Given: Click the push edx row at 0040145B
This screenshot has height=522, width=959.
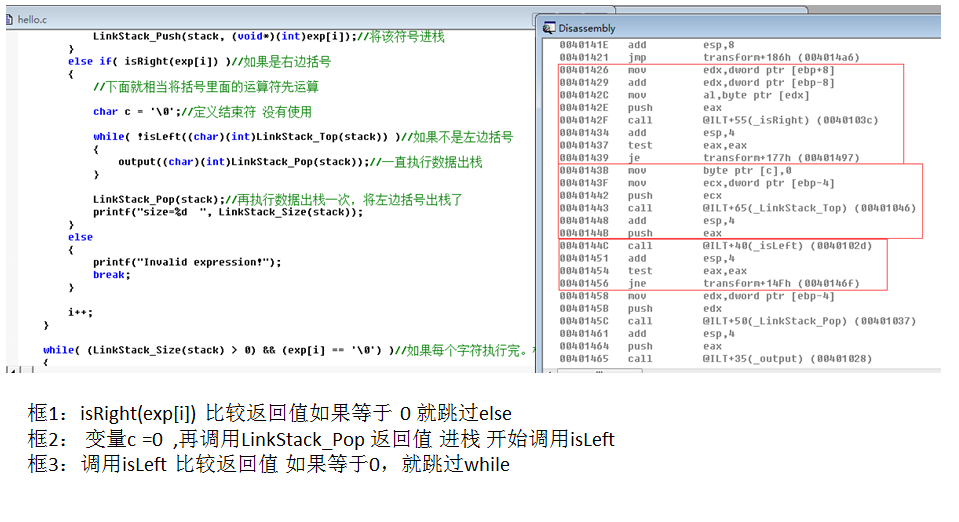Looking at the screenshot, I should tap(640, 308).
